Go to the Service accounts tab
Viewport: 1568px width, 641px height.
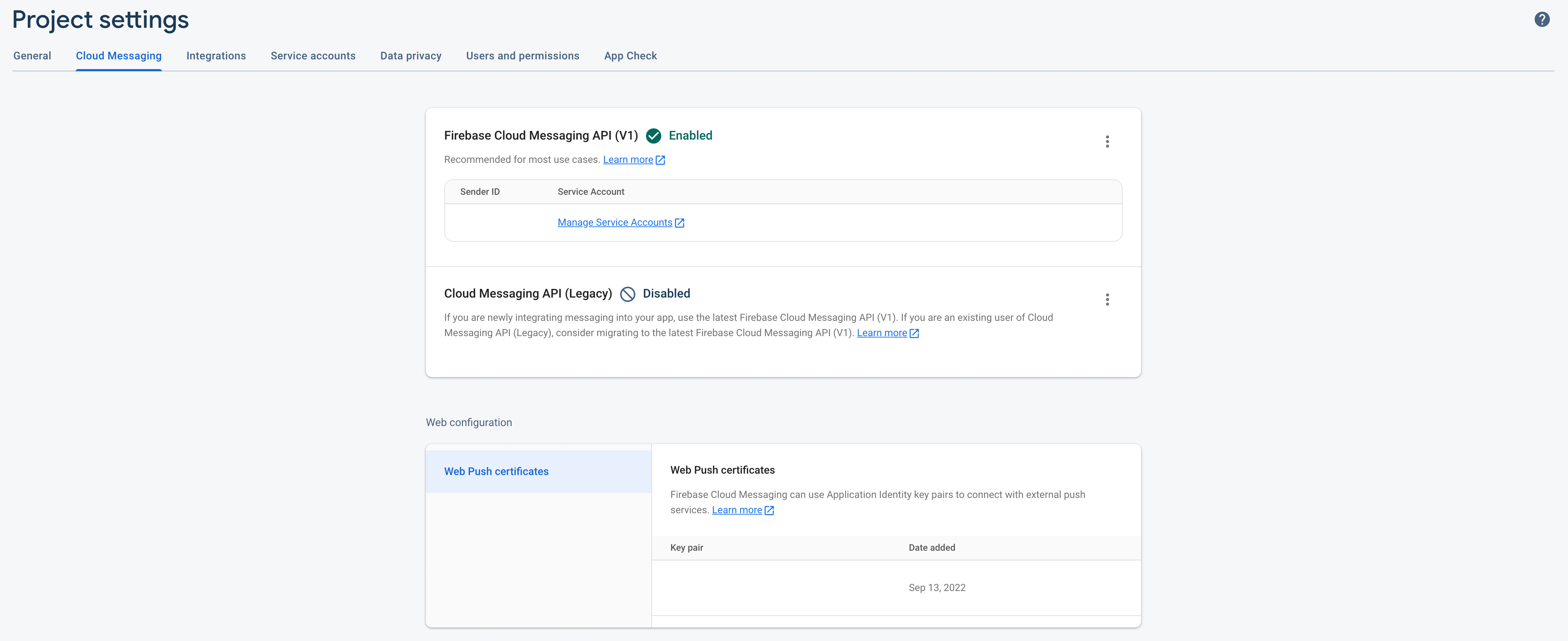(x=313, y=56)
